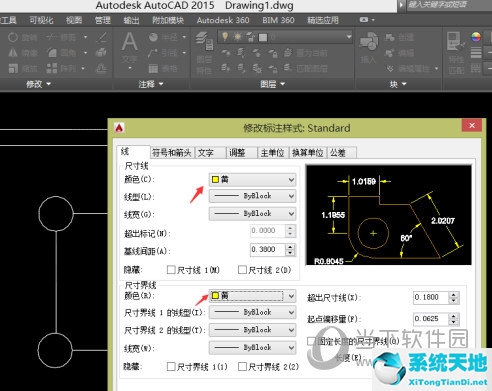This screenshot has height=391, width=492.
Task: Click the Match Properties (特性匹配) icon
Action: tap(455, 41)
